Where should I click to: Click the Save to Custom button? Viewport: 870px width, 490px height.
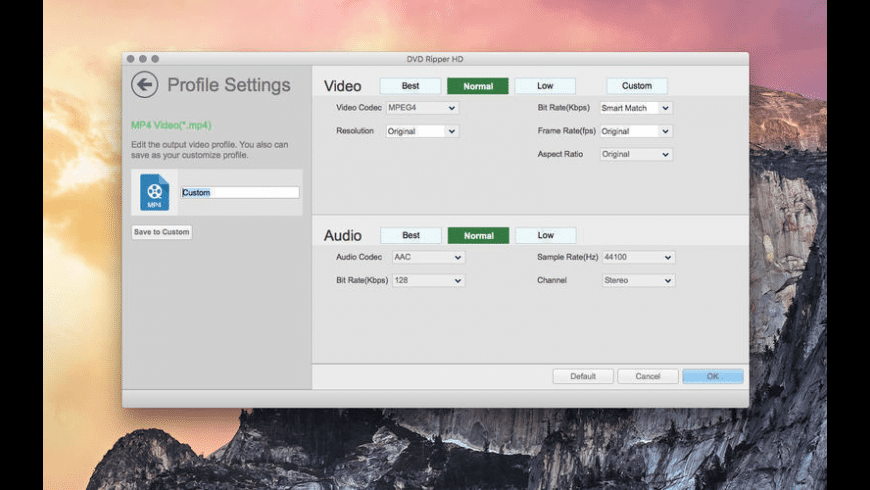point(161,232)
